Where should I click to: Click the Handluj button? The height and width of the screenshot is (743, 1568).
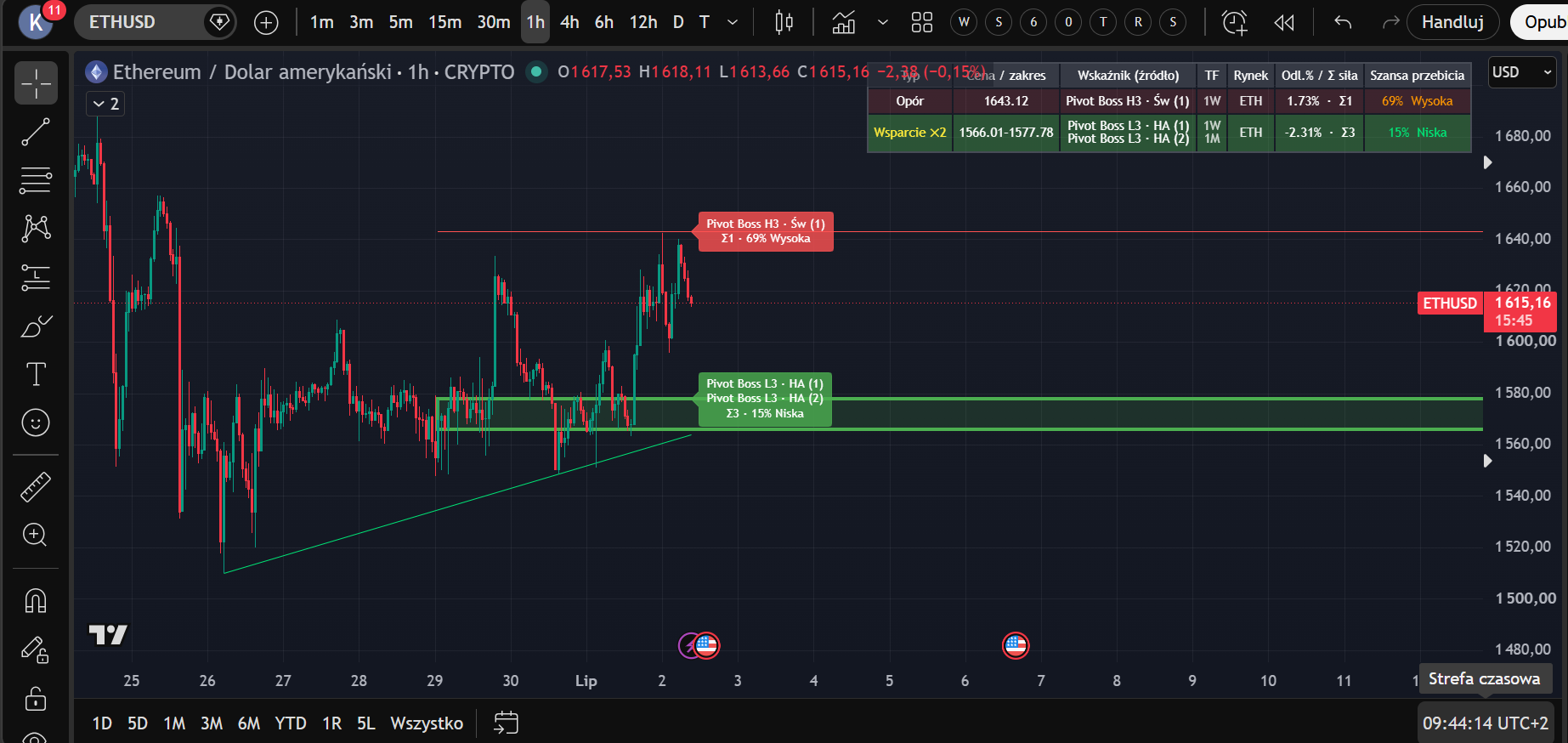[x=1453, y=22]
